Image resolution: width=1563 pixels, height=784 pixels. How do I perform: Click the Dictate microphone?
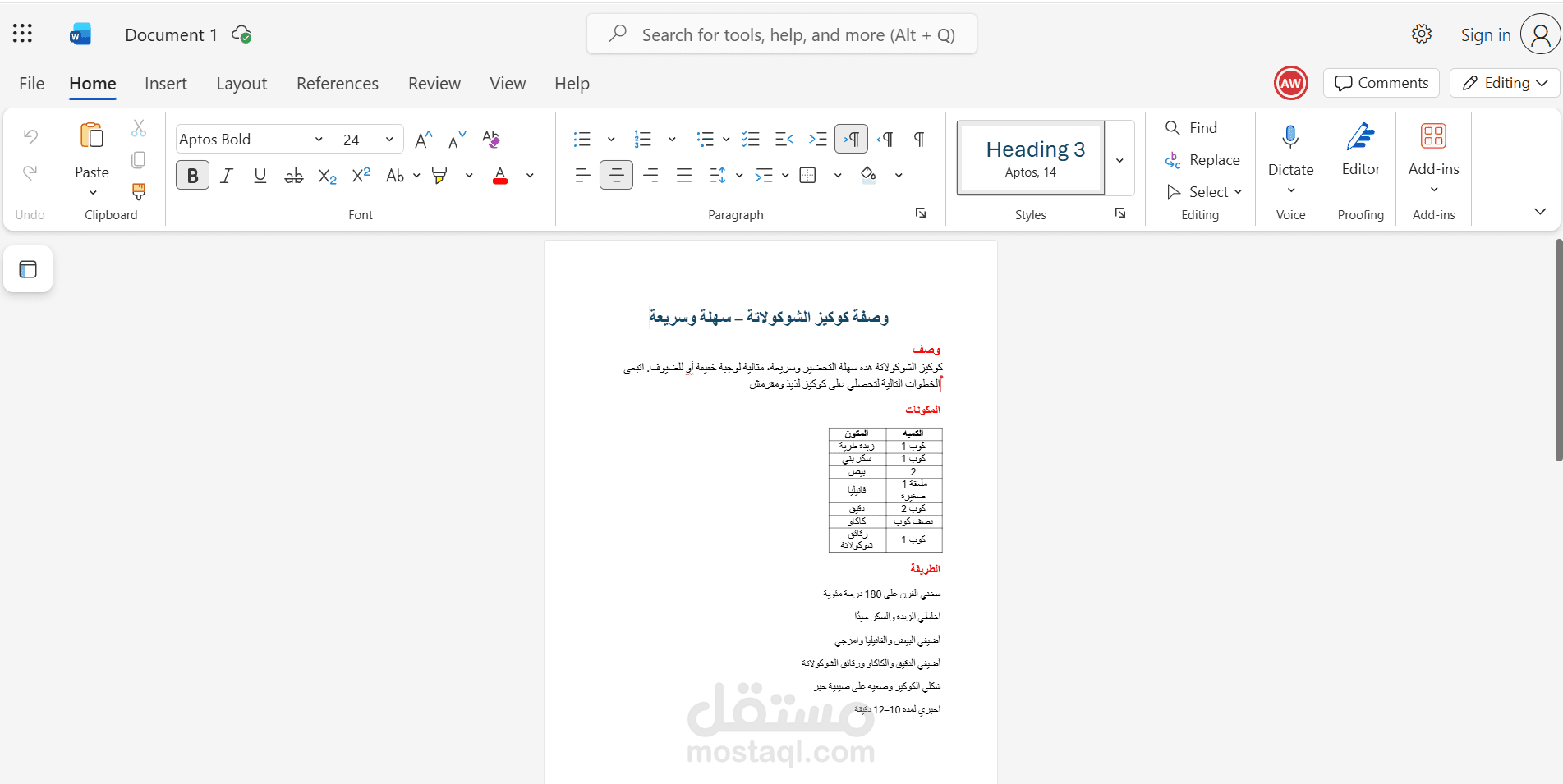pos(1290,137)
